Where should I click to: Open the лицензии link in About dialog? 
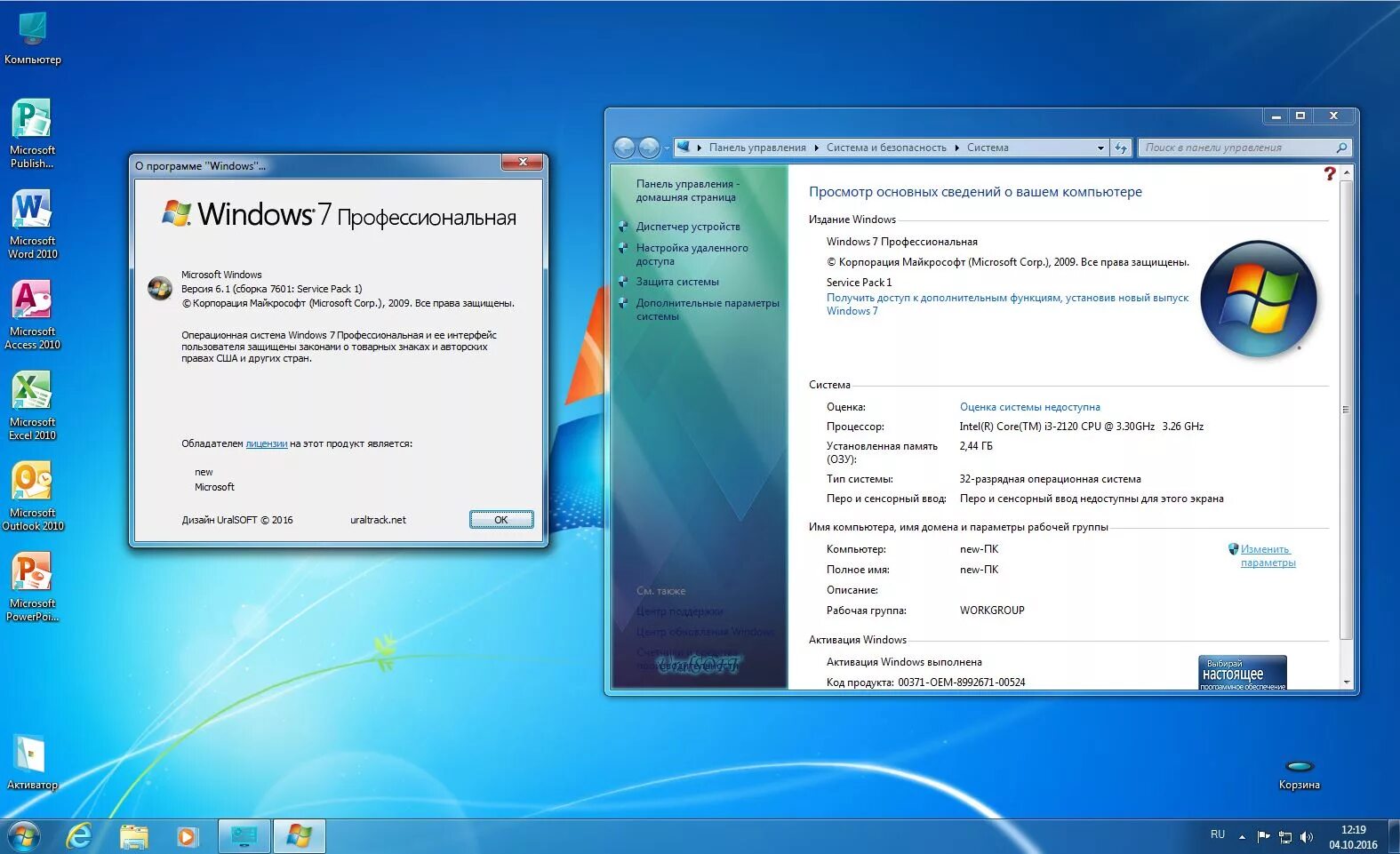click(267, 443)
